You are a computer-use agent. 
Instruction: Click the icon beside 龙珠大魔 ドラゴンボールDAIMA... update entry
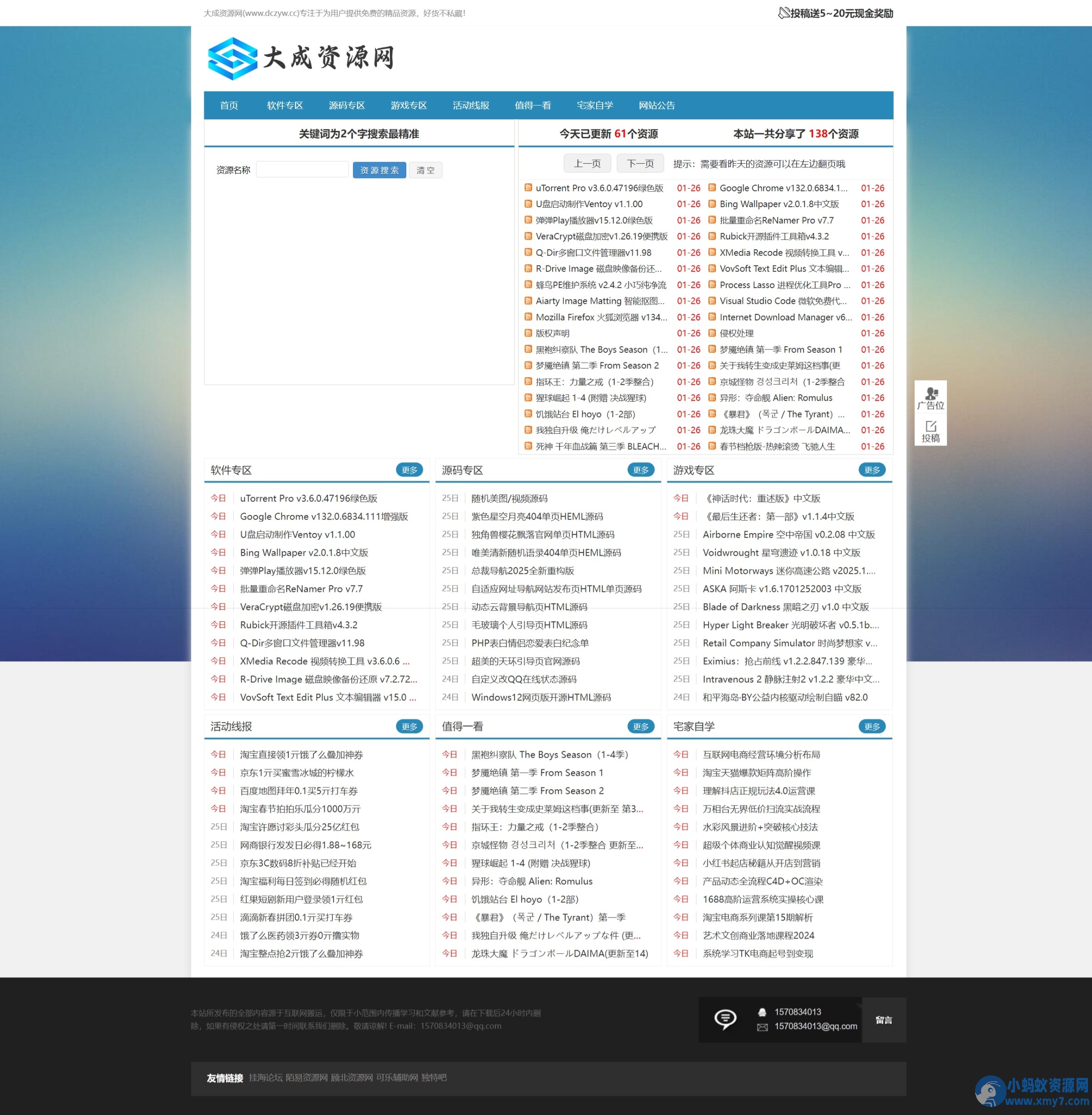pyautogui.click(x=712, y=430)
